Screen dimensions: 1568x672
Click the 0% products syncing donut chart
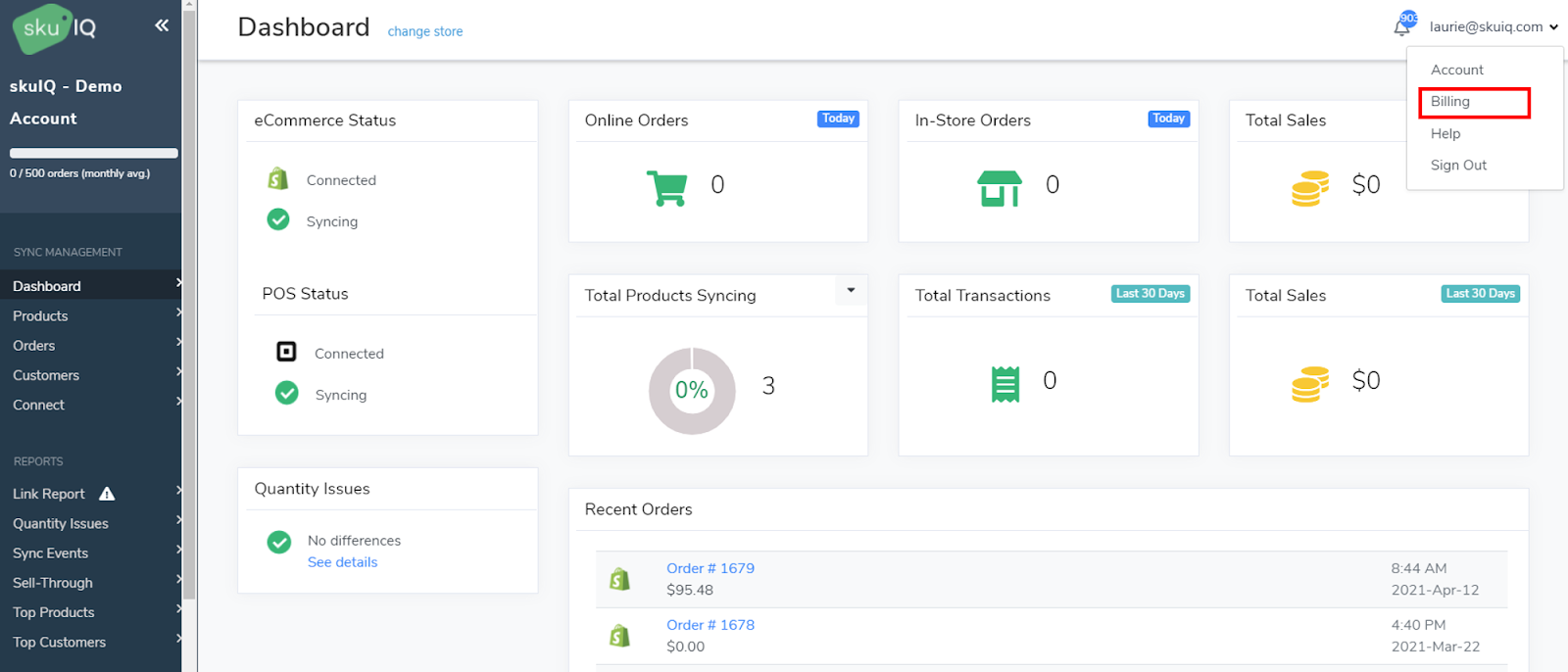[x=692, y=390]
